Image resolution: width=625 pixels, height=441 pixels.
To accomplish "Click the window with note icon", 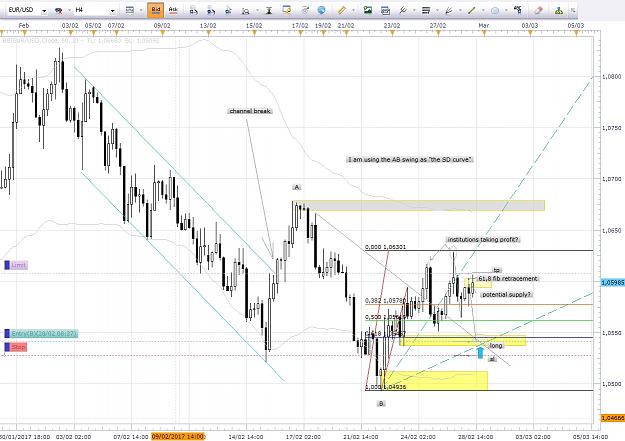I will 287,10.
